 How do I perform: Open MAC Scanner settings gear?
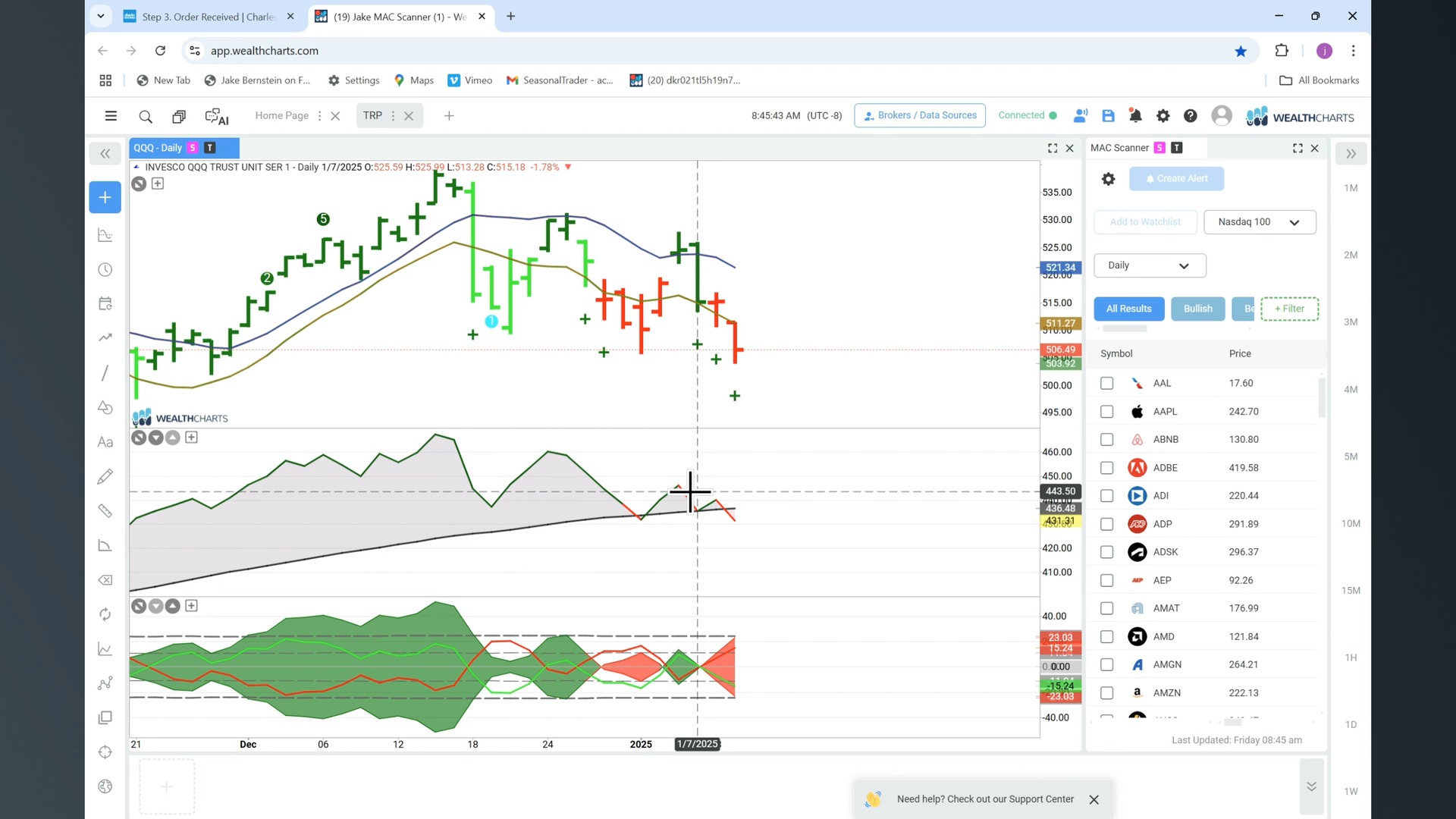click(1108, 179)
